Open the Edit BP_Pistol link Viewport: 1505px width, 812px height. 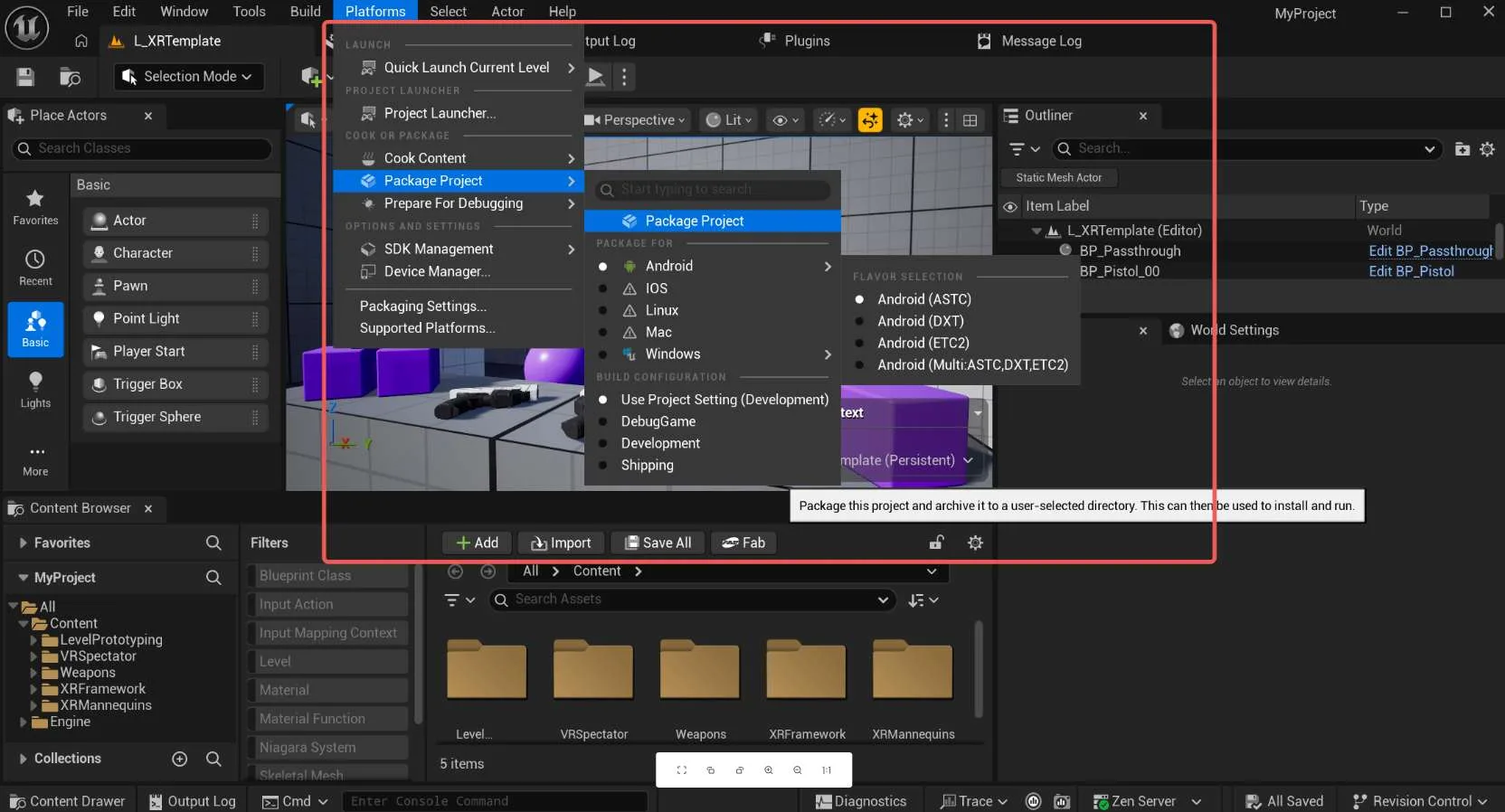[x=1411, y=271]
